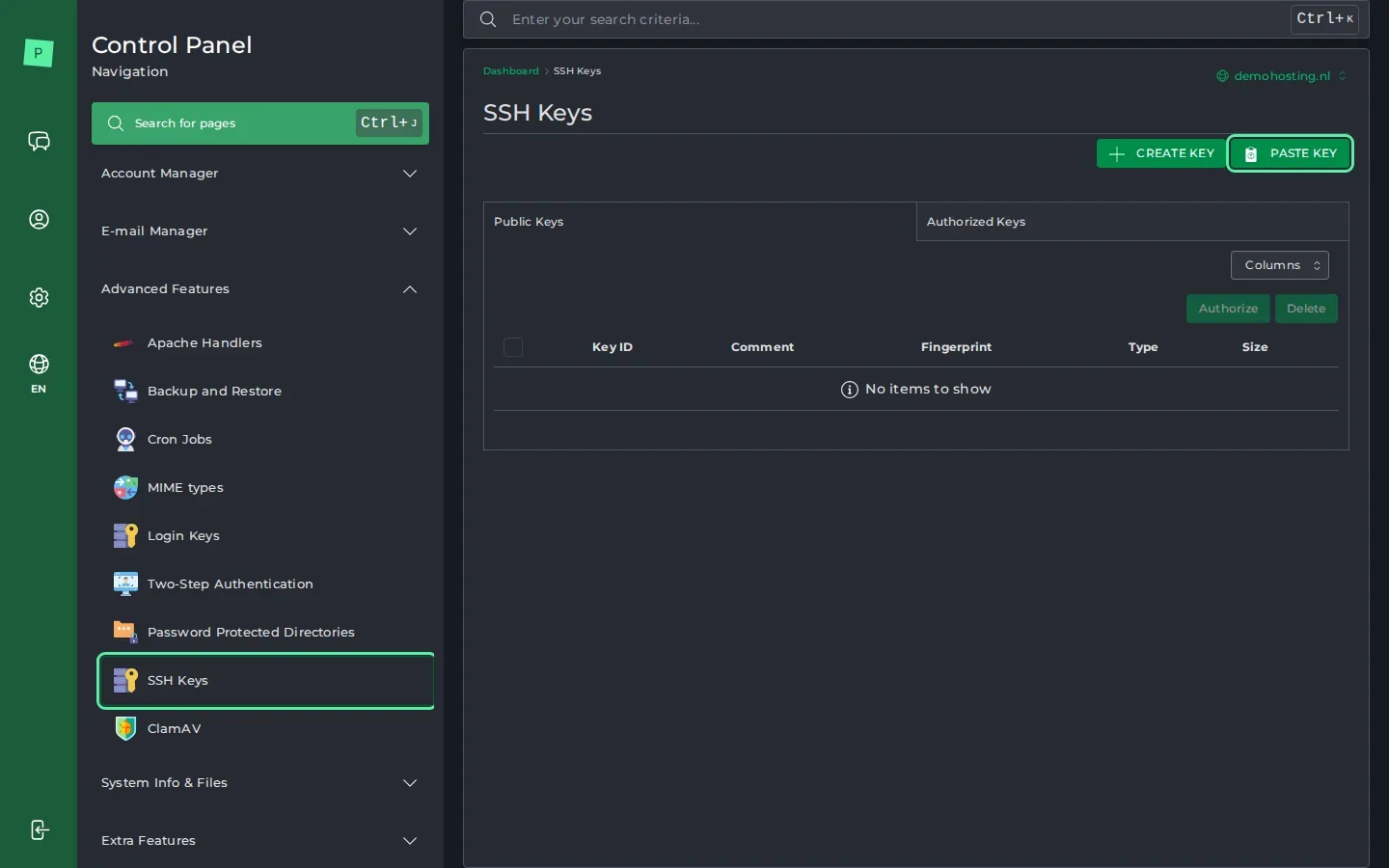Switch to the Public Keys tab
The height and width of the screenshot is (868, 1389).
coord(699,222)
